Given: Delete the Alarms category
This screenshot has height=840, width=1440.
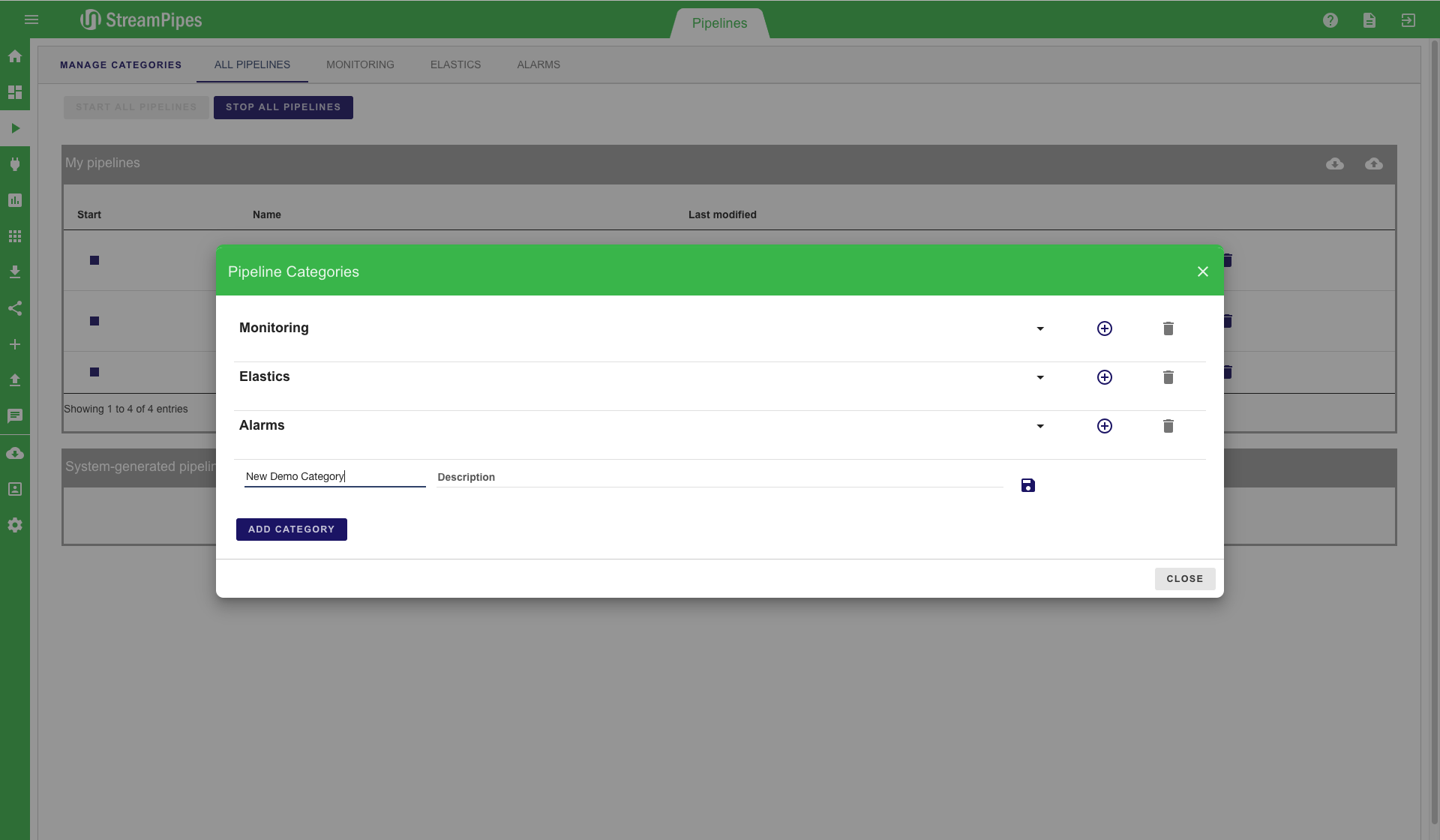Looking at the screenshot, I should point(1168,426).
